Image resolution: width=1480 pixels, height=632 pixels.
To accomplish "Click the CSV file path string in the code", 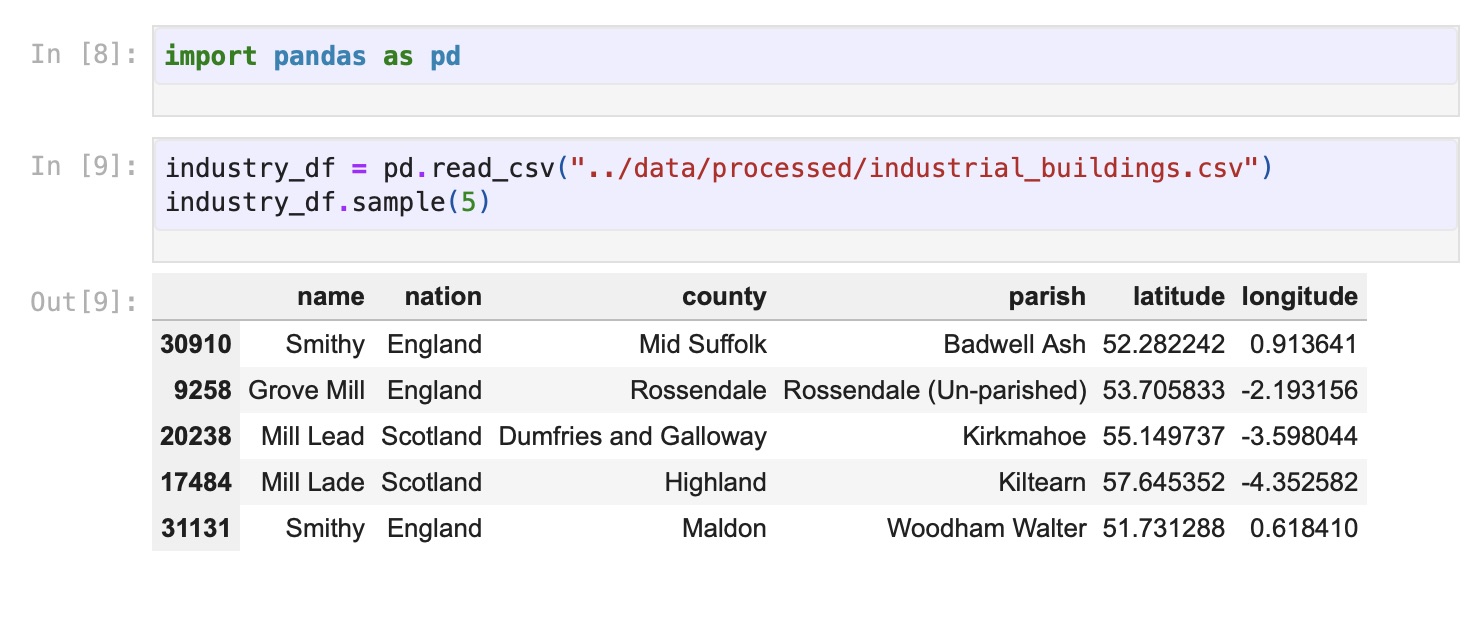I will 913,168.
